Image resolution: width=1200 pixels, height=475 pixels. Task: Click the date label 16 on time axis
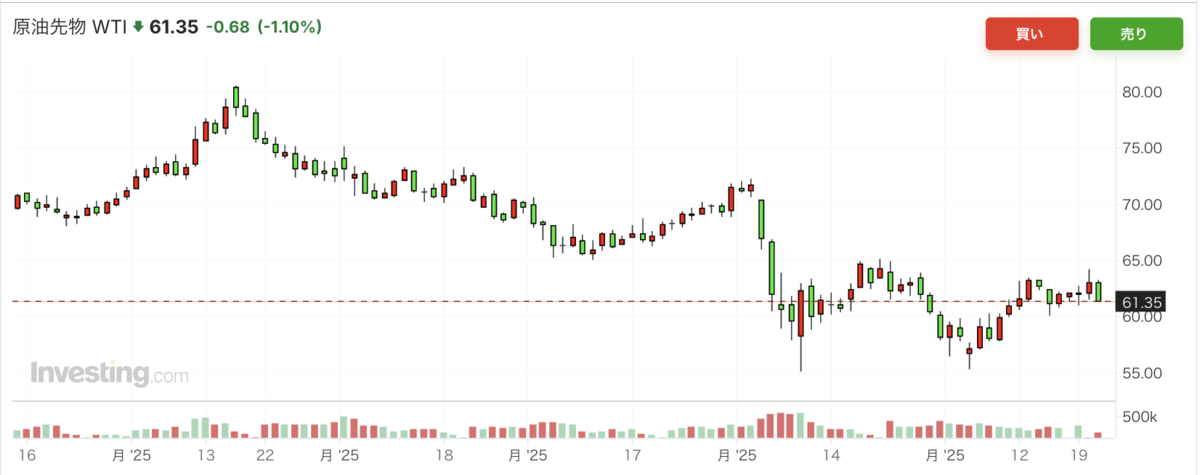(x=28, y=455)
